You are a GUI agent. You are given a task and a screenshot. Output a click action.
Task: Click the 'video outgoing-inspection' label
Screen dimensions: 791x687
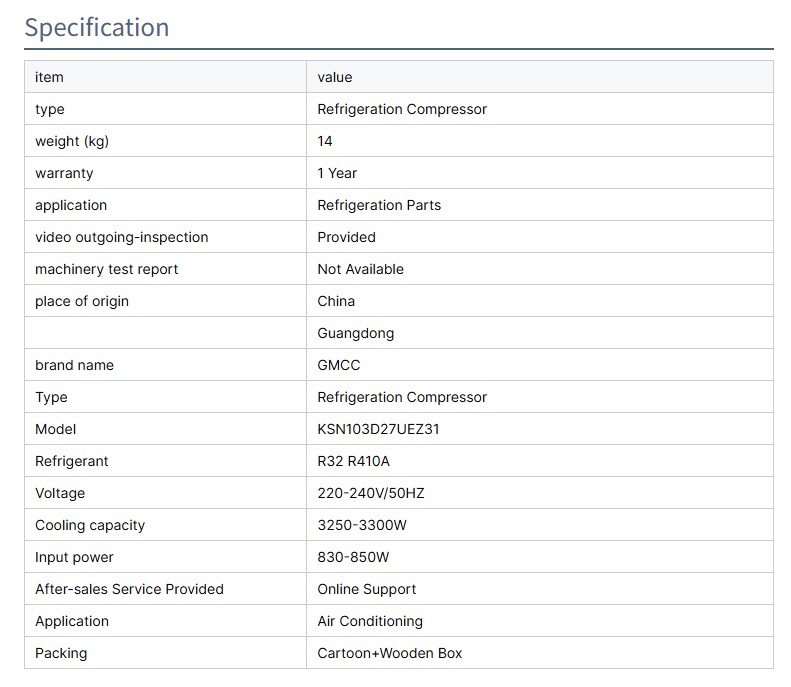tap(122, 237)
